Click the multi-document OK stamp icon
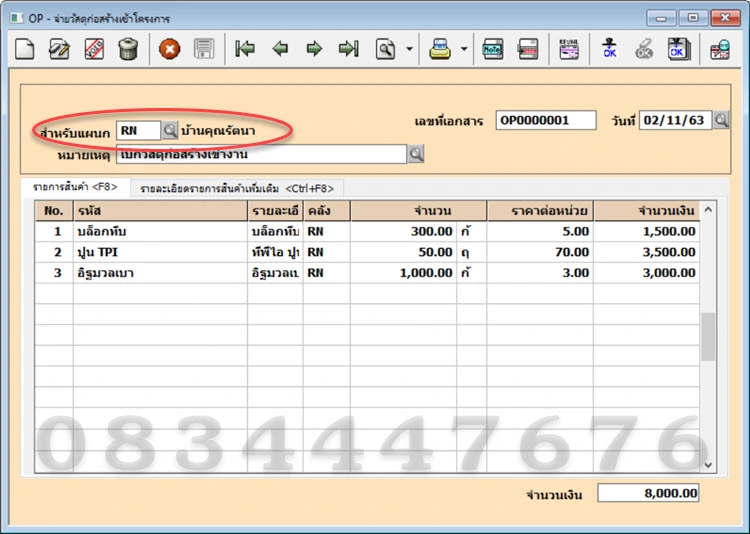This screenshot has width=750, height=534. point(679,49)
